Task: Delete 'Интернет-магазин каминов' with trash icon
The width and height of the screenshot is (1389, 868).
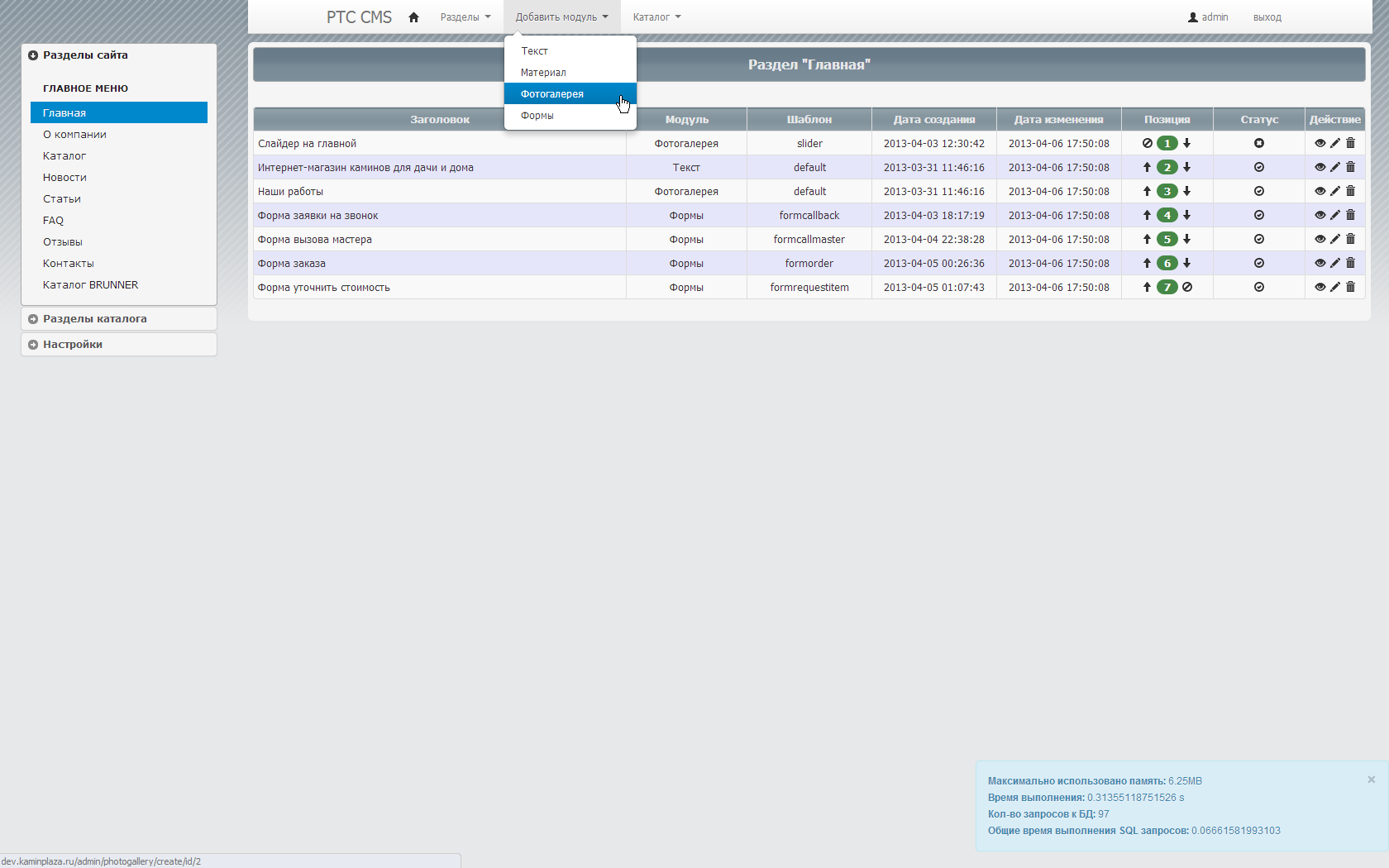Action: pyautogui.click(x=1350, y=167)
